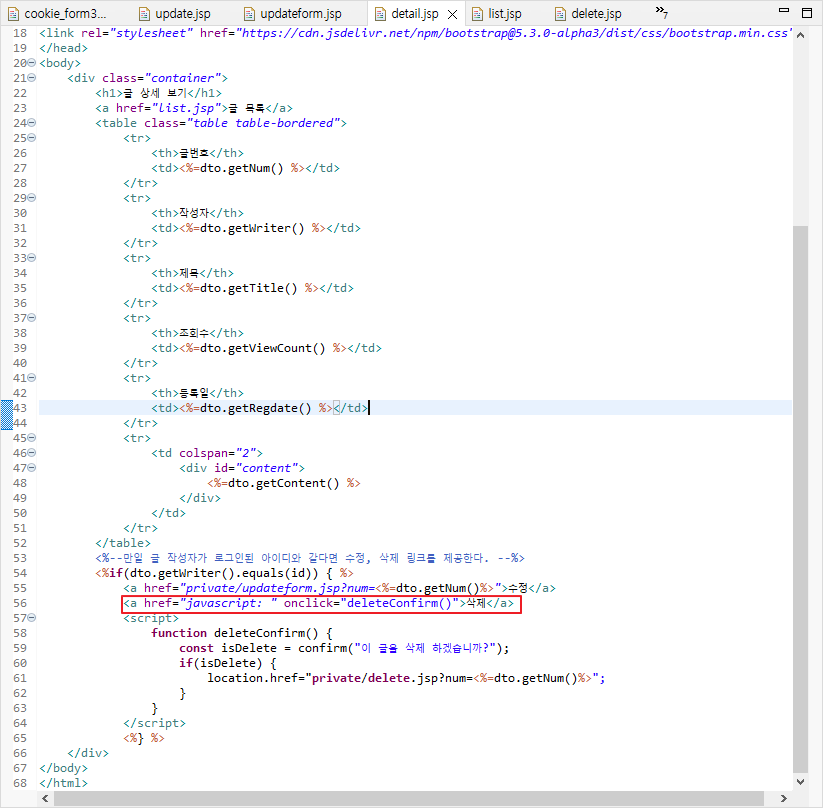Image resolution: width=823 pixels, height=808 pixels.
Task: Minimize the editor area
Action: (x=784, y=11)
